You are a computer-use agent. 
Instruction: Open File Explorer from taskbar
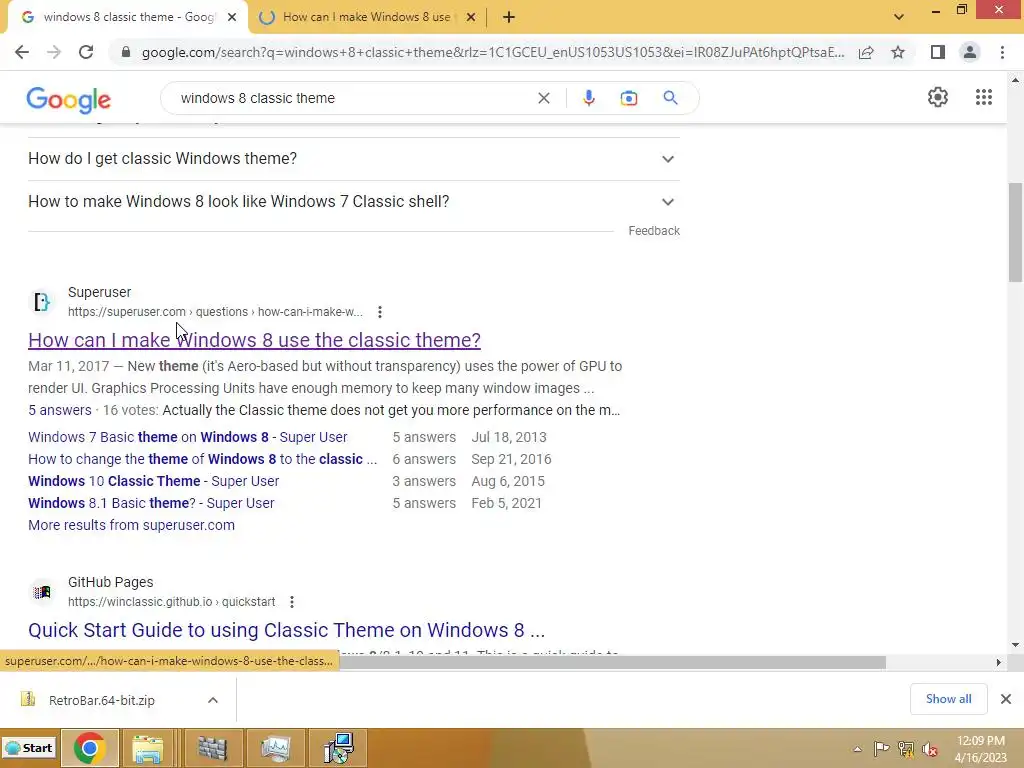pyautogui.click(x=148, y=748)
